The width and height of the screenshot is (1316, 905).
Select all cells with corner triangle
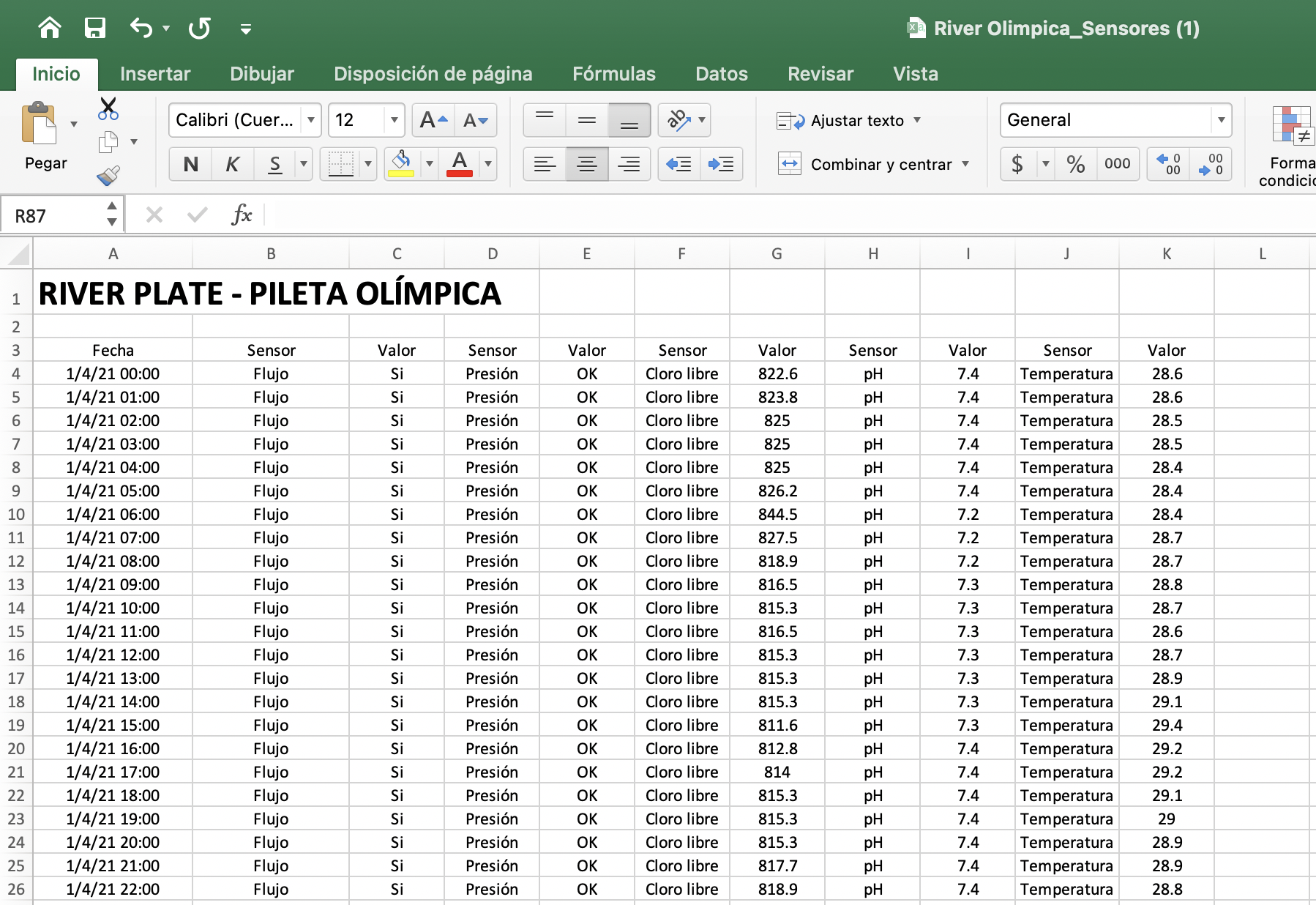pyautogui.click(x=16, y=254)
